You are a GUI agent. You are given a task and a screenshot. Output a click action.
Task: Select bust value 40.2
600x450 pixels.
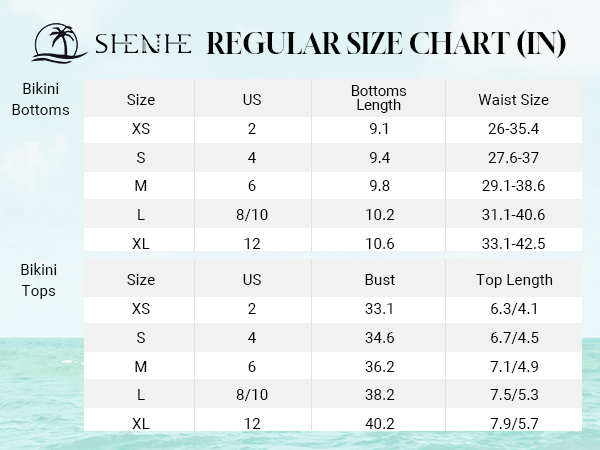click(379, 424)
